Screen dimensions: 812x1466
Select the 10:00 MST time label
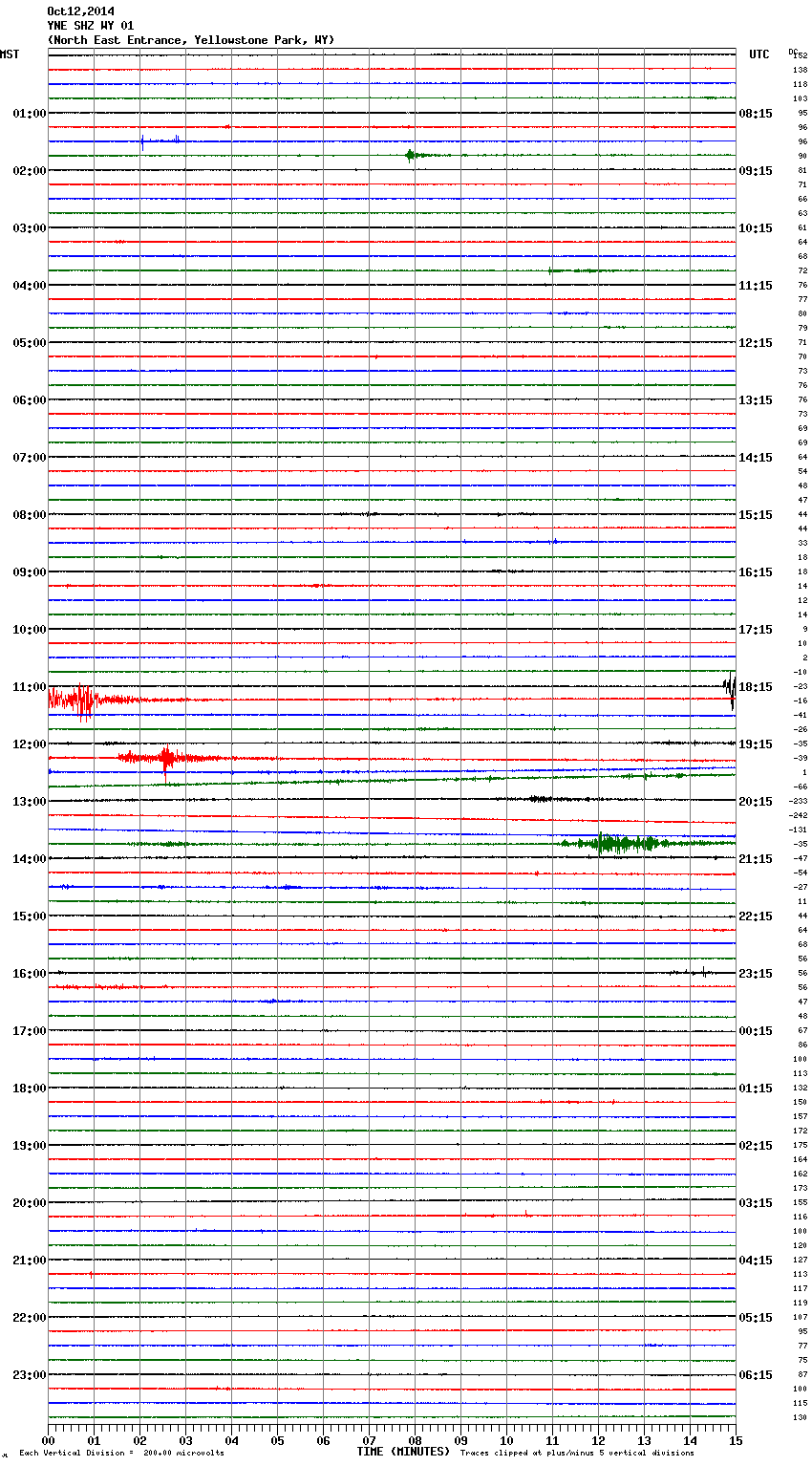(x=30, y=630)
